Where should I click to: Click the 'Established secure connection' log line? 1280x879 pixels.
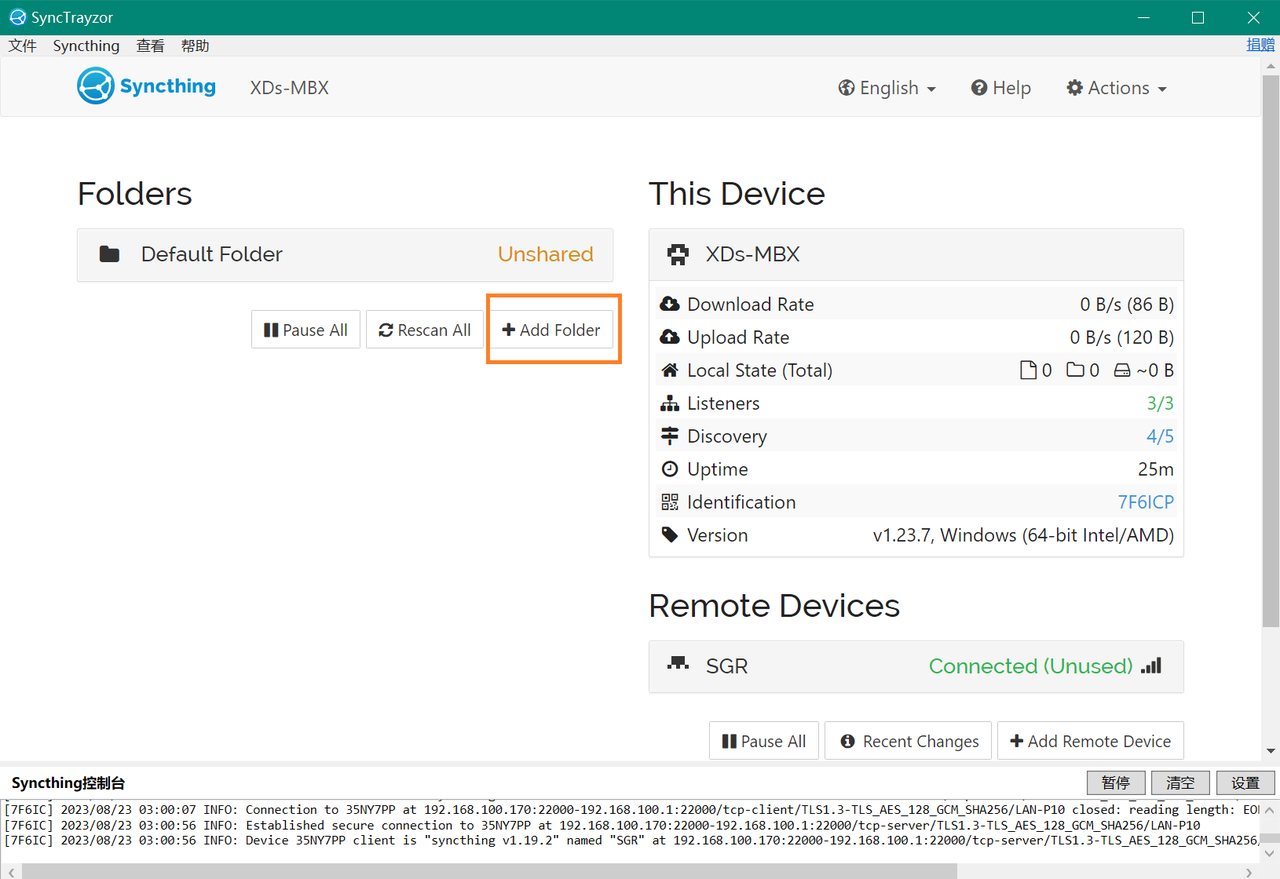(x=602, y=826)
